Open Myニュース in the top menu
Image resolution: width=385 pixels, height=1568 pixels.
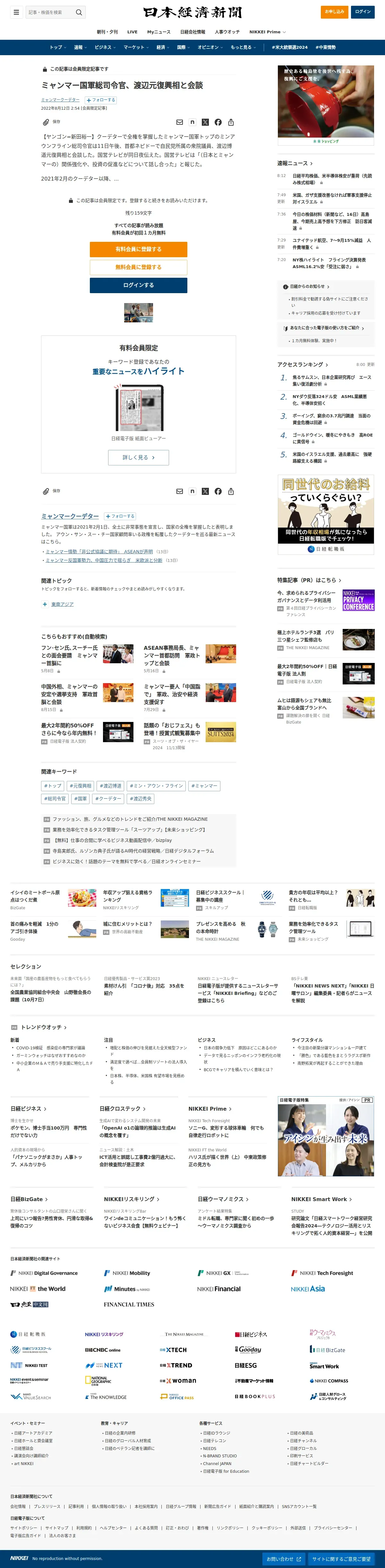(x=158, y=32)
